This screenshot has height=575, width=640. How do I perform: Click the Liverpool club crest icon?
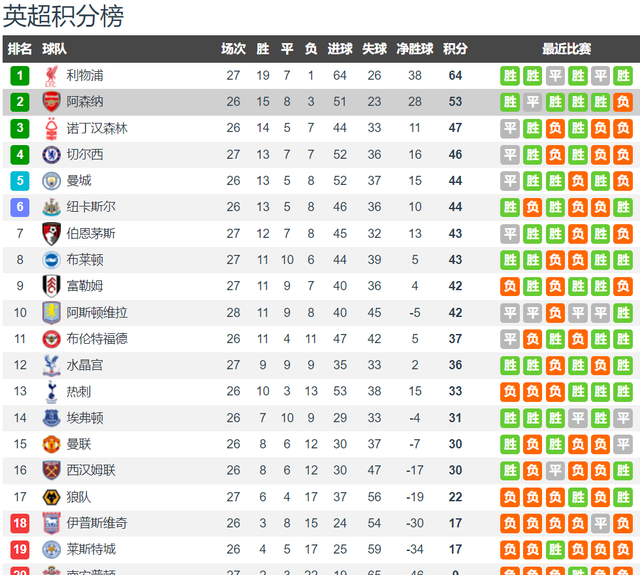pos(51,75)
